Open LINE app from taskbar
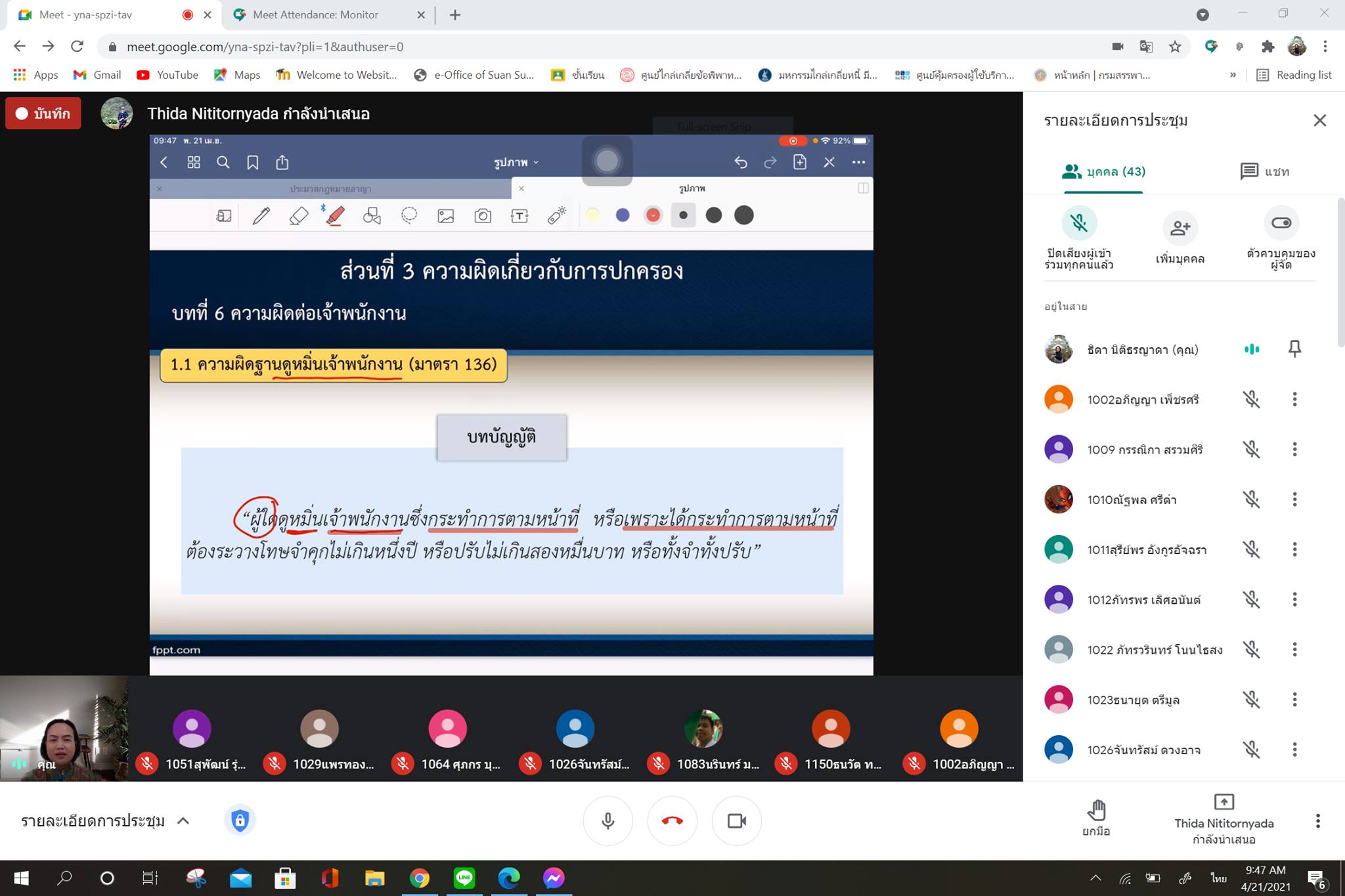 point(464,878)
